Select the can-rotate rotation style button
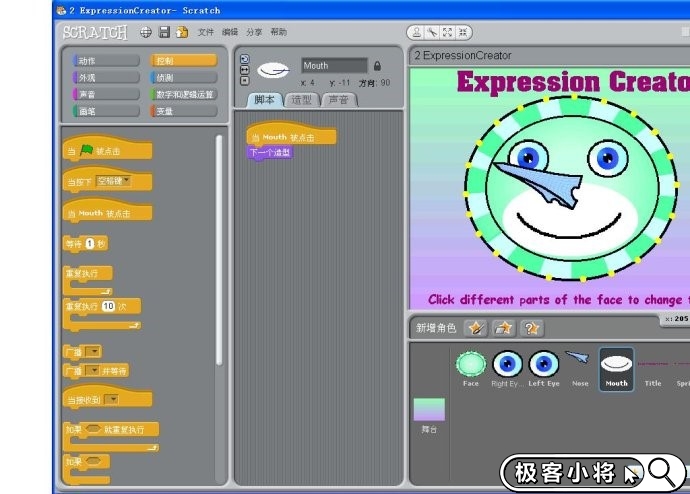Viewport: 690px width, 494px height. [245, 59]
